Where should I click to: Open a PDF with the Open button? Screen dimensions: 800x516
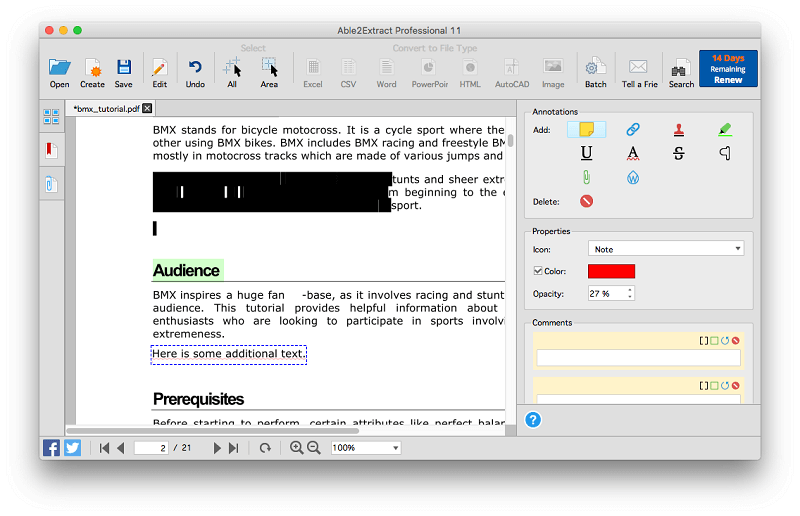point(59,73)
